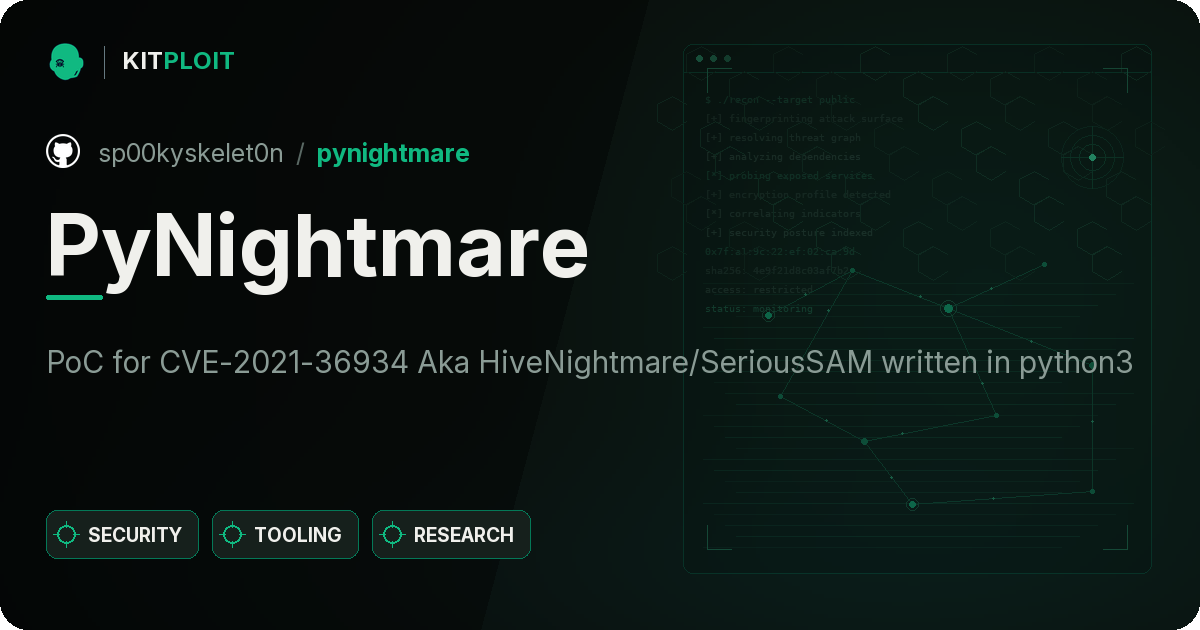Screen dimensions: 1200x630
Task: Click the crosshair icon in RESEARCH tag
Action: (x=393, y=535)
